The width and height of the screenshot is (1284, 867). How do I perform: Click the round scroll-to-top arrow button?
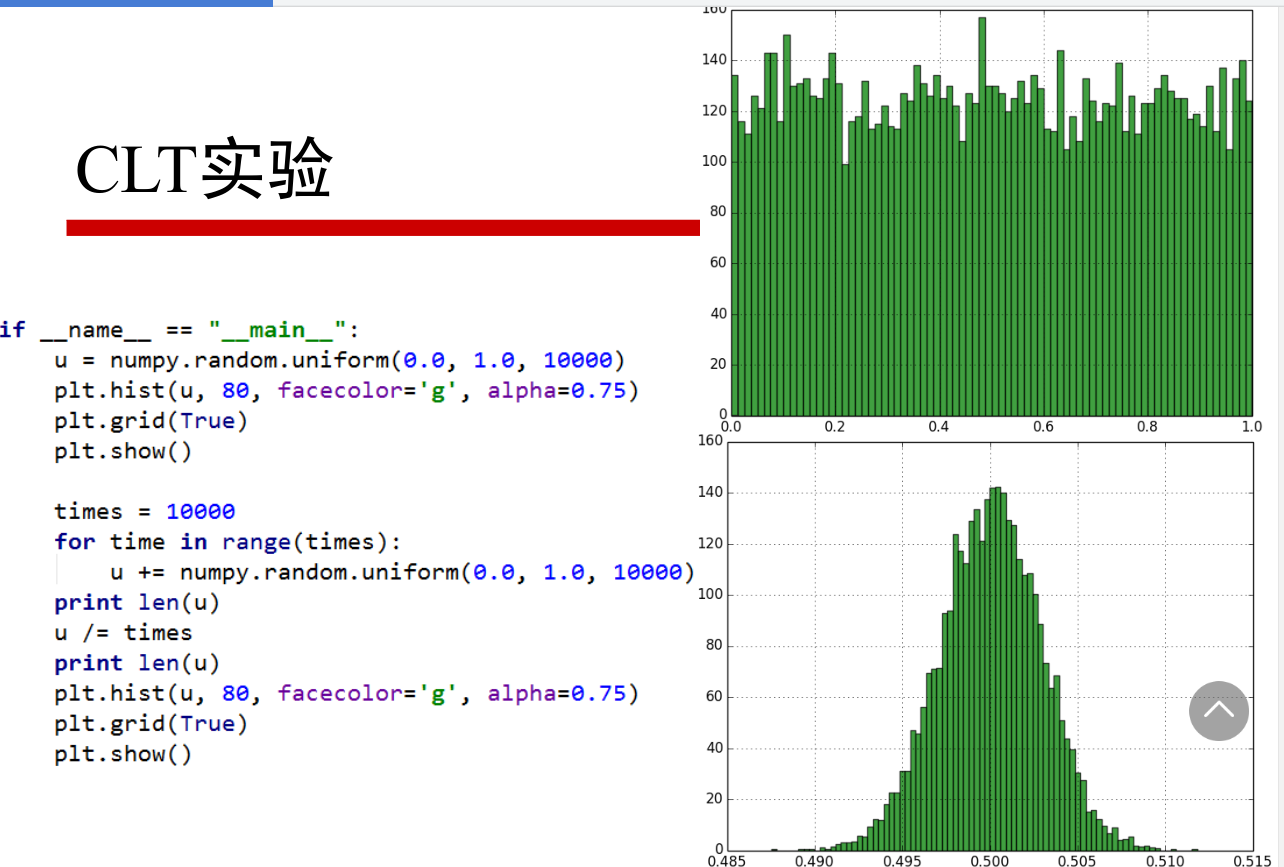[x=1219, y=711]
